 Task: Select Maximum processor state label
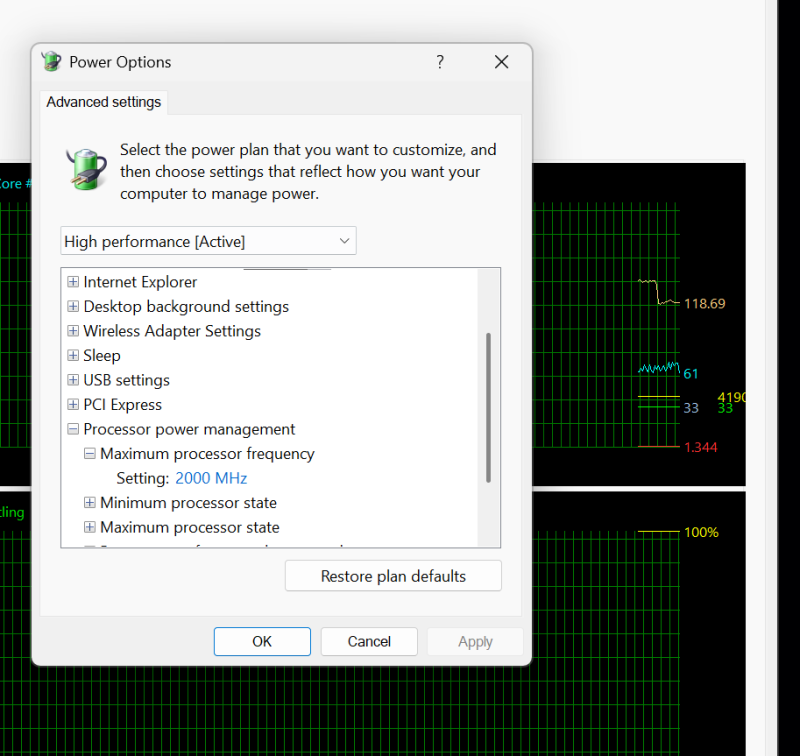point(190,527)
